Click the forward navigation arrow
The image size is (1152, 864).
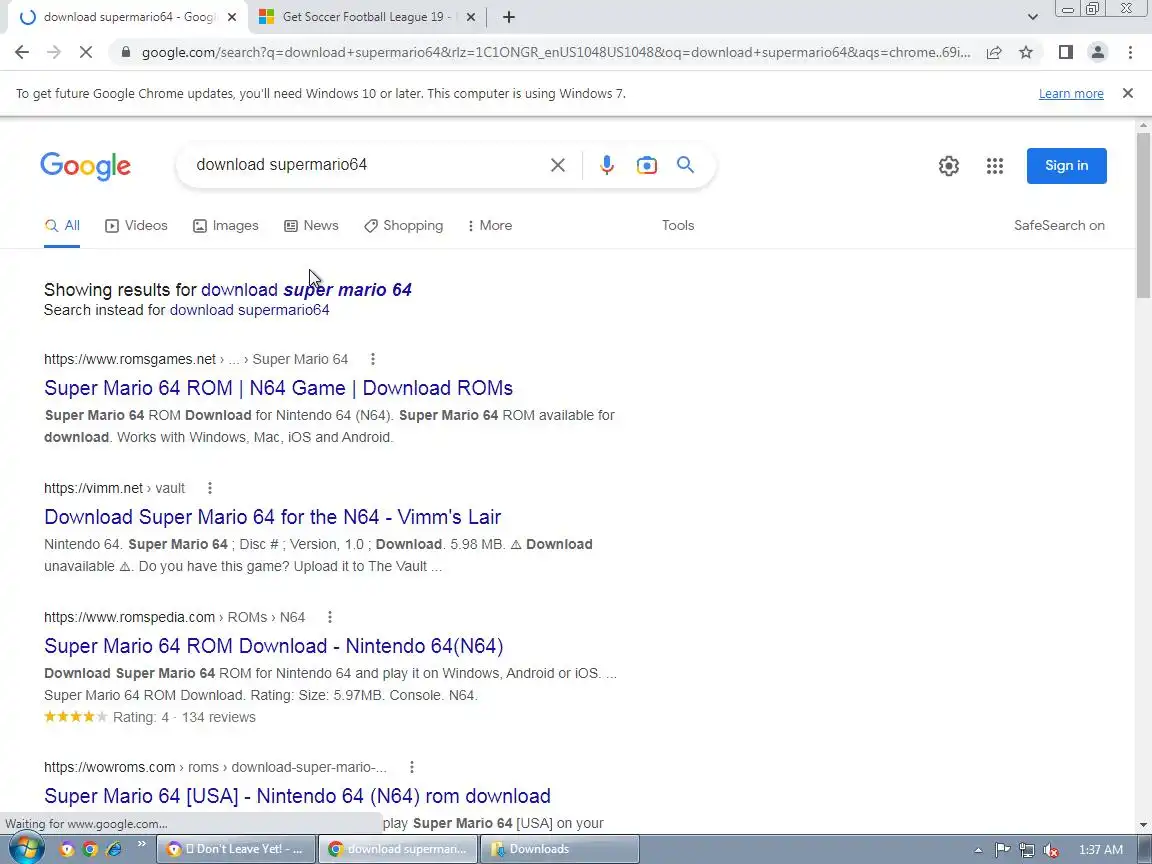tap(54, 52)
